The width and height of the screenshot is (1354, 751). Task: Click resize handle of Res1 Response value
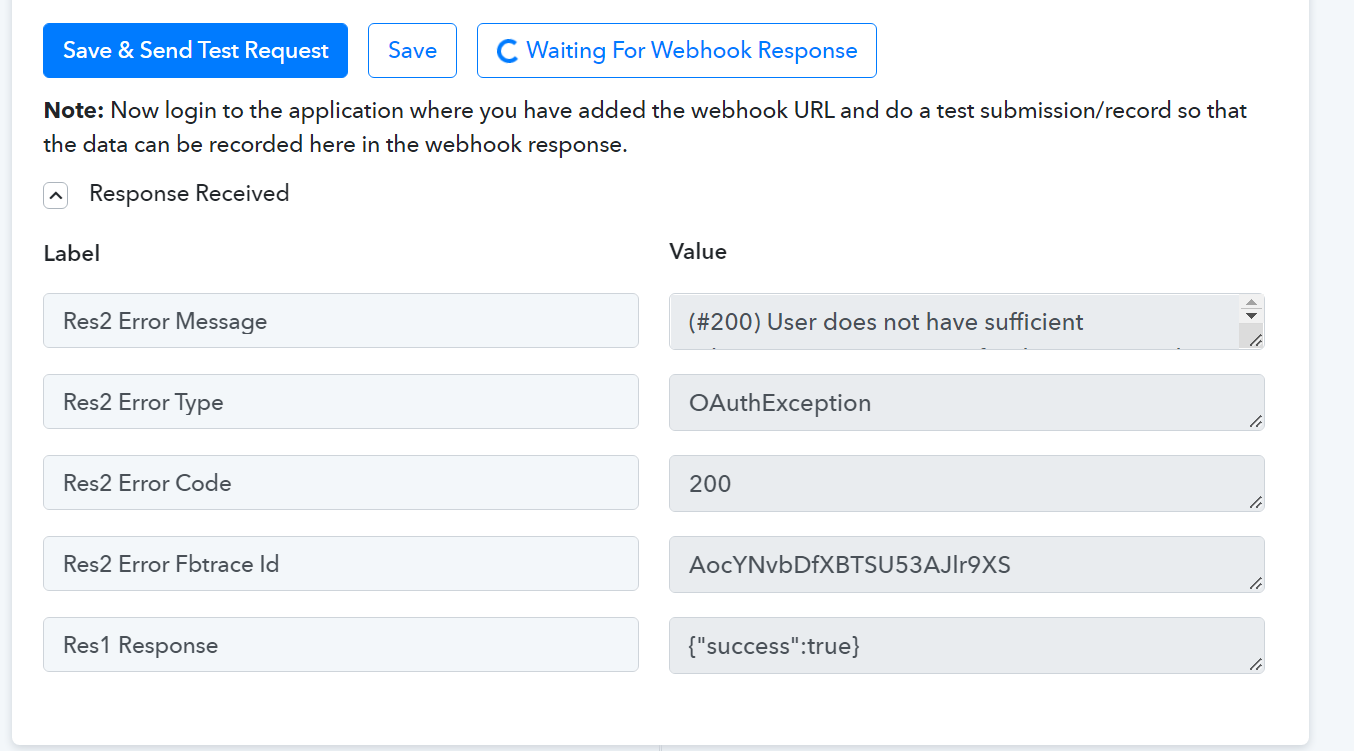tap(1255, 664)
